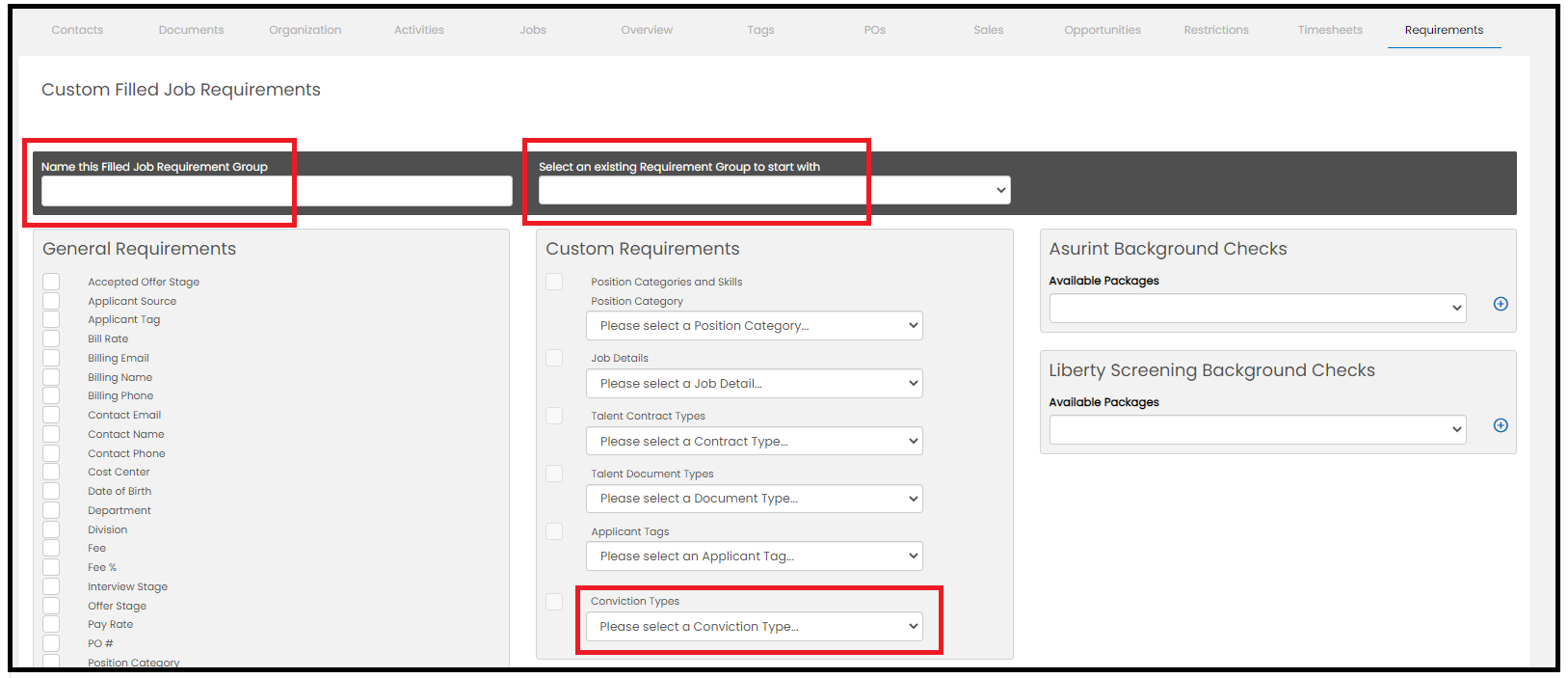Expand the Job Detail dropdown

755,384
